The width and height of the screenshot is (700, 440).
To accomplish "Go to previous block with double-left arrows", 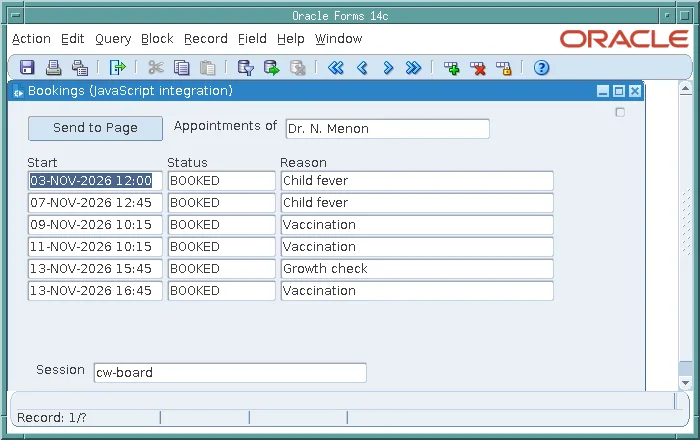I will pos(336,68).
